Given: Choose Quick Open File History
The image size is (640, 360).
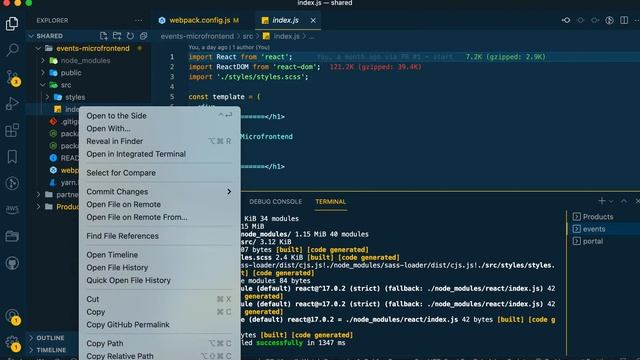Looking at the screenshot, I should pyautogui.click(x=159, y=280).
